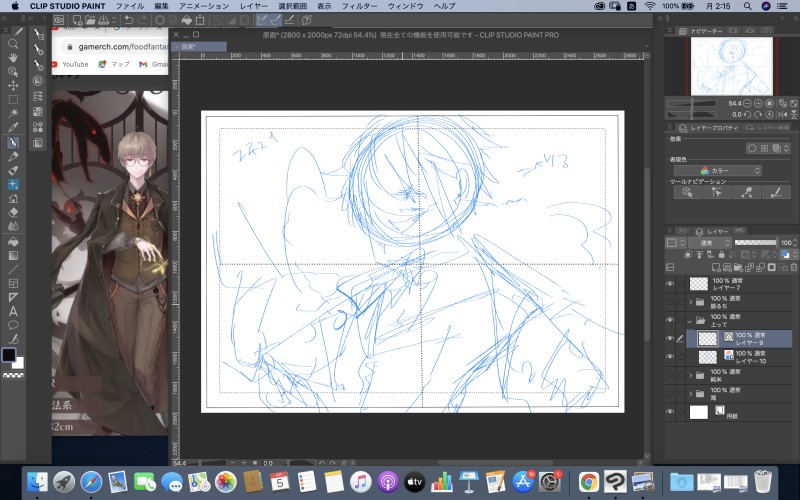Select the Hand move-view tool
The height and width of the screenshot is (500, 800).
click(x=13, y=58)
